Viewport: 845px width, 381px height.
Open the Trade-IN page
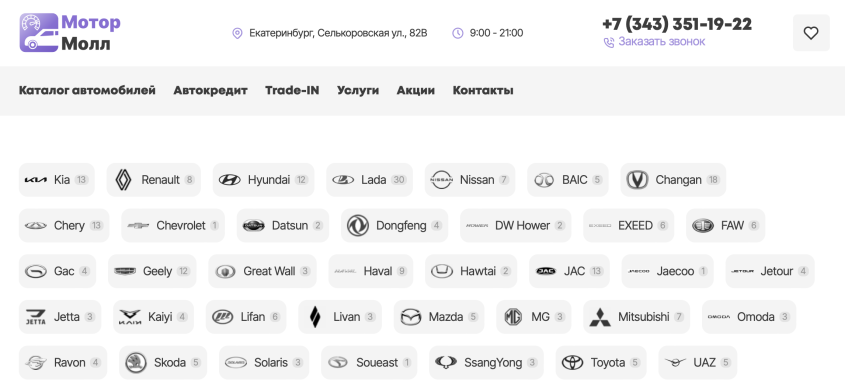click(292, 91)
